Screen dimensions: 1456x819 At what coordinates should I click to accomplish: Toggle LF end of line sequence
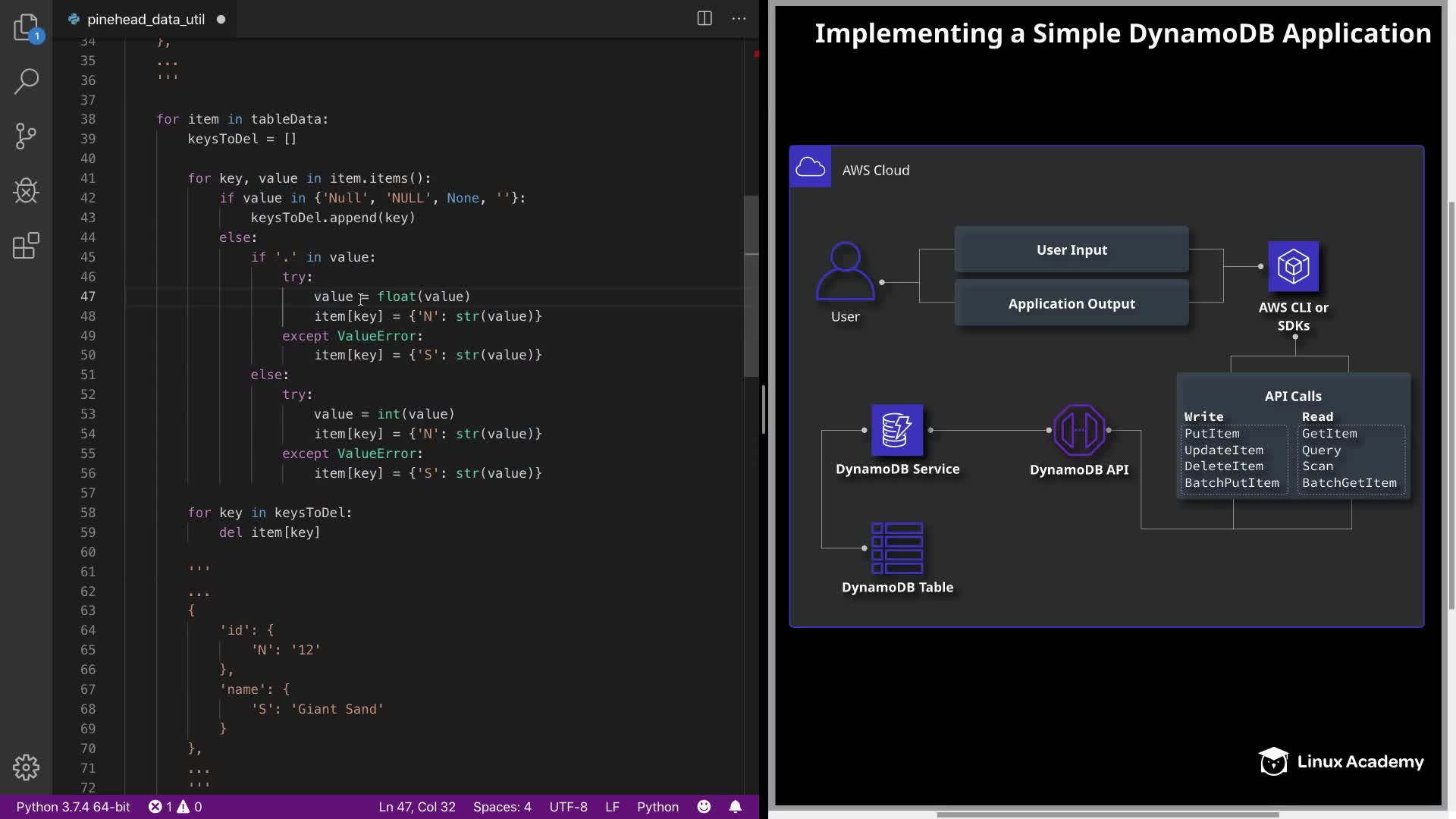[612, 807]
